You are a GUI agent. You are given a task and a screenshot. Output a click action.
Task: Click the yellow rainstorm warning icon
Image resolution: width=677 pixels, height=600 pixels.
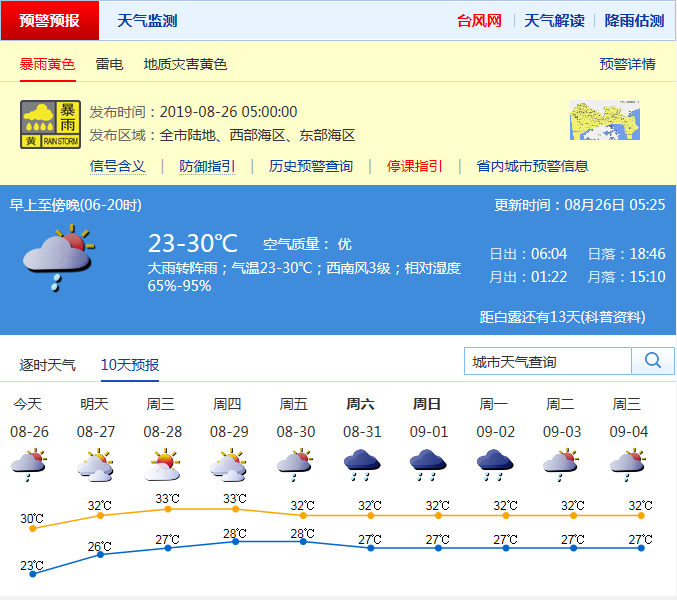[x=50, y=125]
